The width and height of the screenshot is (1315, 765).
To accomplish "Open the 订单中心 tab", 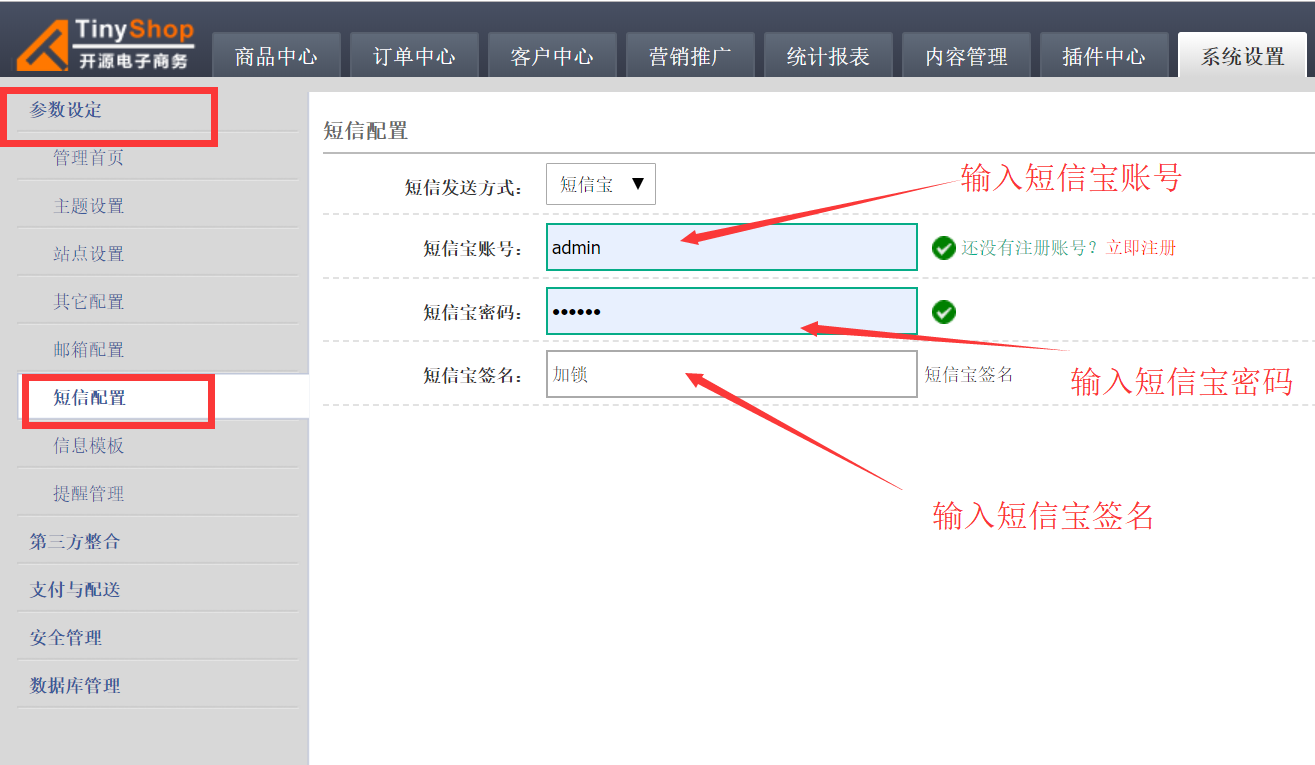I will 414,57.
